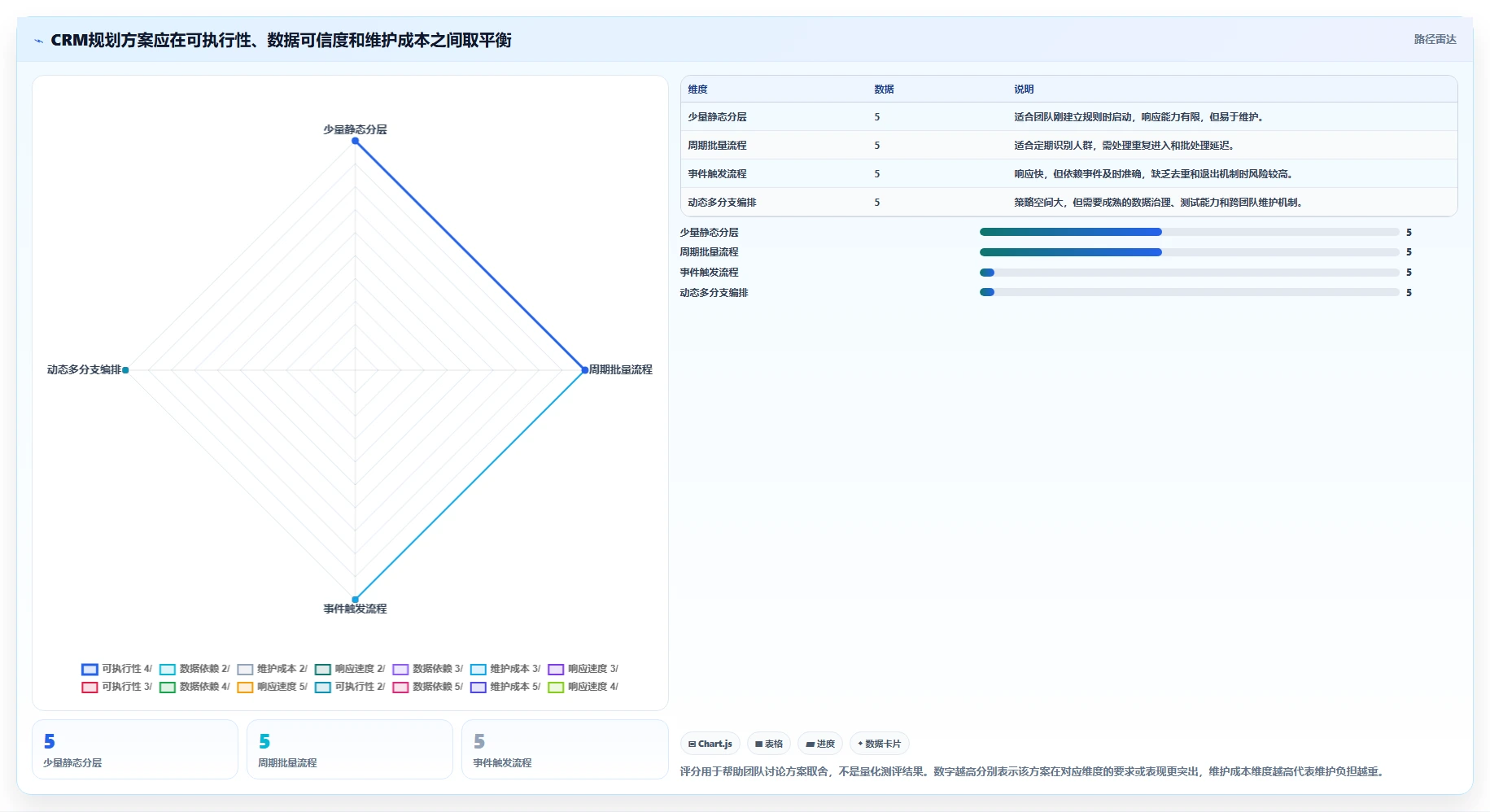Click the 动态多分支编排 progress list label
Screen dimensions: 1490x812
pyautogui.click(x=714, y=293)
